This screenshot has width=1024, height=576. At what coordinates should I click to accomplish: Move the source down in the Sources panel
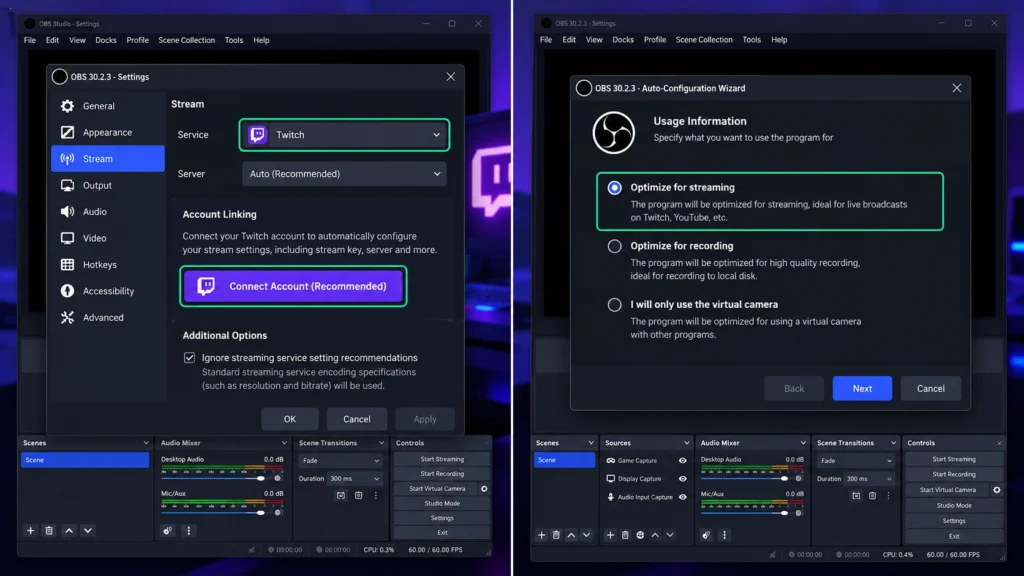click(x=670, y=535)
